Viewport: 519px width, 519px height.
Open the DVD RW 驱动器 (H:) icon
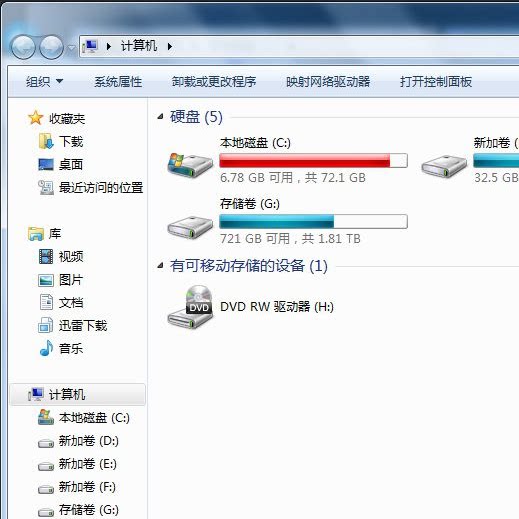tap(190, 307)
